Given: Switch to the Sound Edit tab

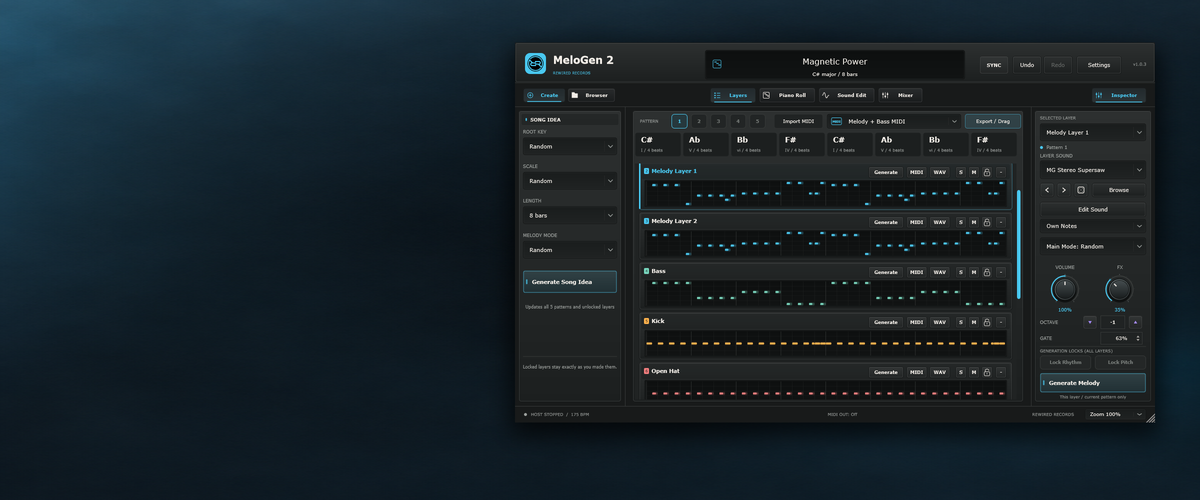Looking at the screenshot, I should click(846, 95).
